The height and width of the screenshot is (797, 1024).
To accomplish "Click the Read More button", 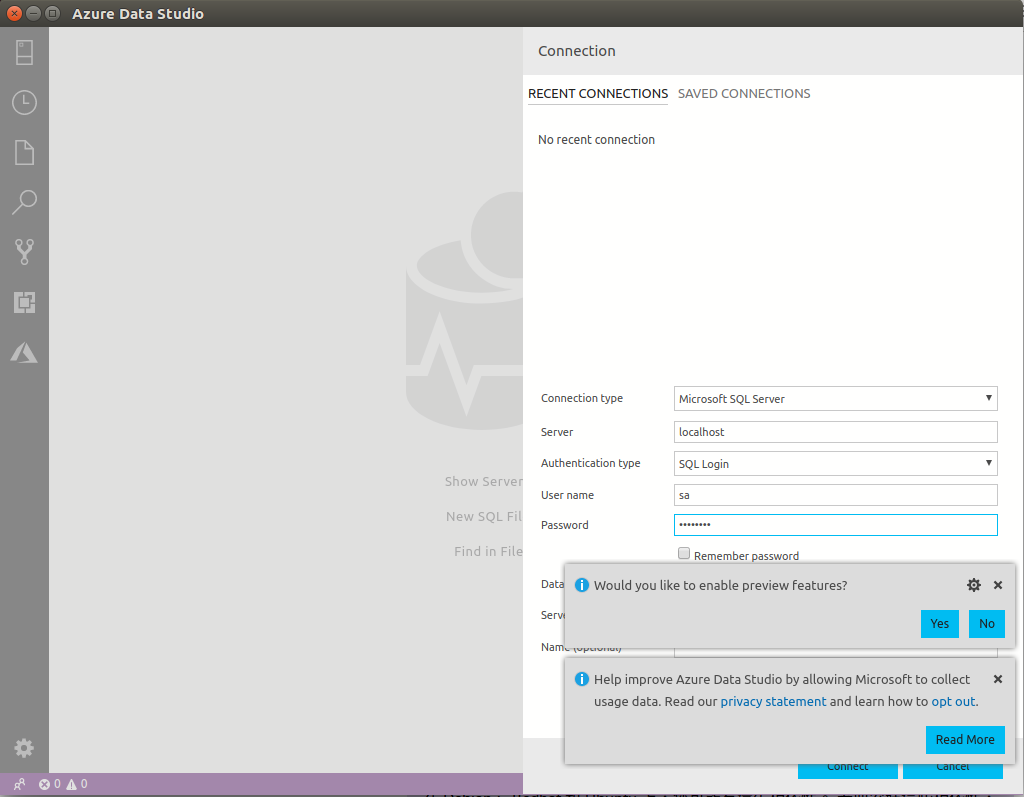I will click(965, 740).
